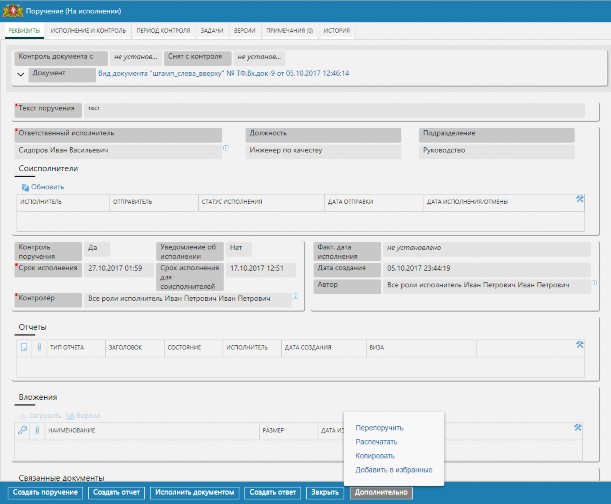
Task: Choose Добавить в избранные menu entry
Action: pyautogui.click(x=394, y=470)
